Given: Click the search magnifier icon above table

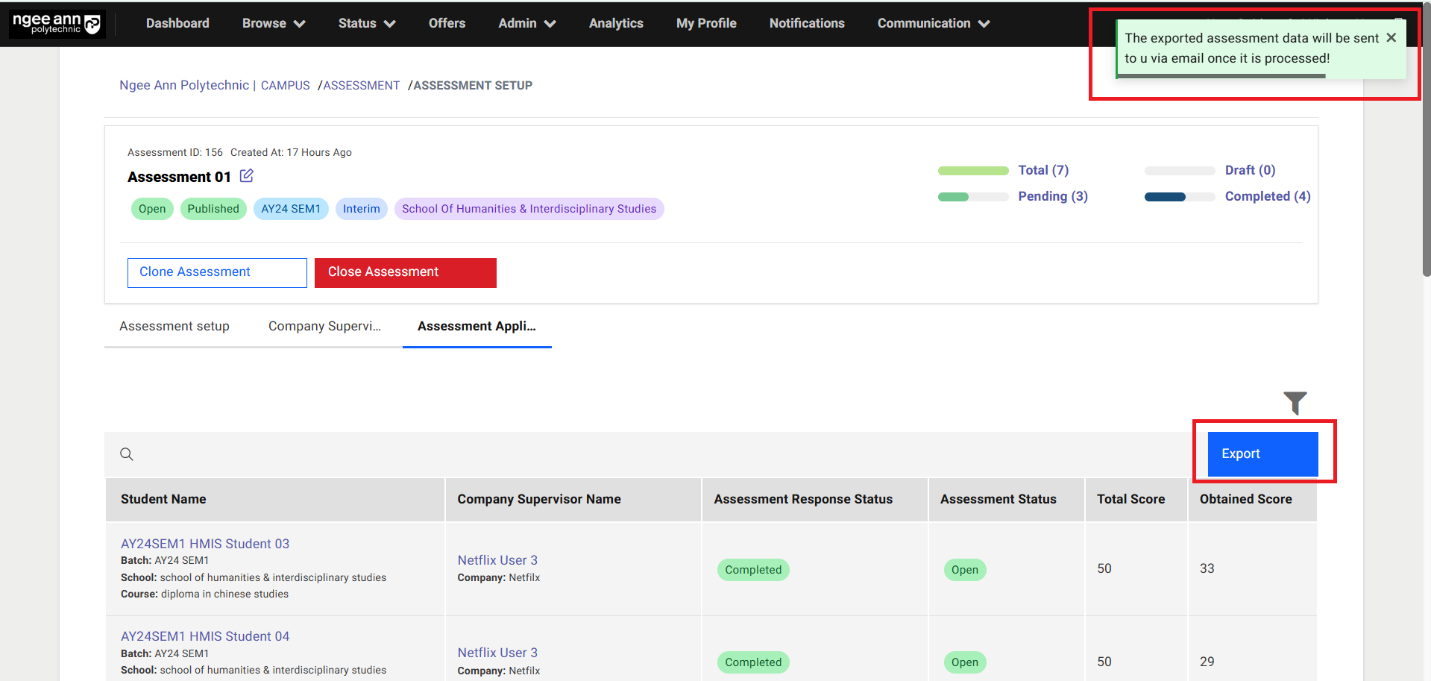Looking at the screenshot, I should pos(127,454).
